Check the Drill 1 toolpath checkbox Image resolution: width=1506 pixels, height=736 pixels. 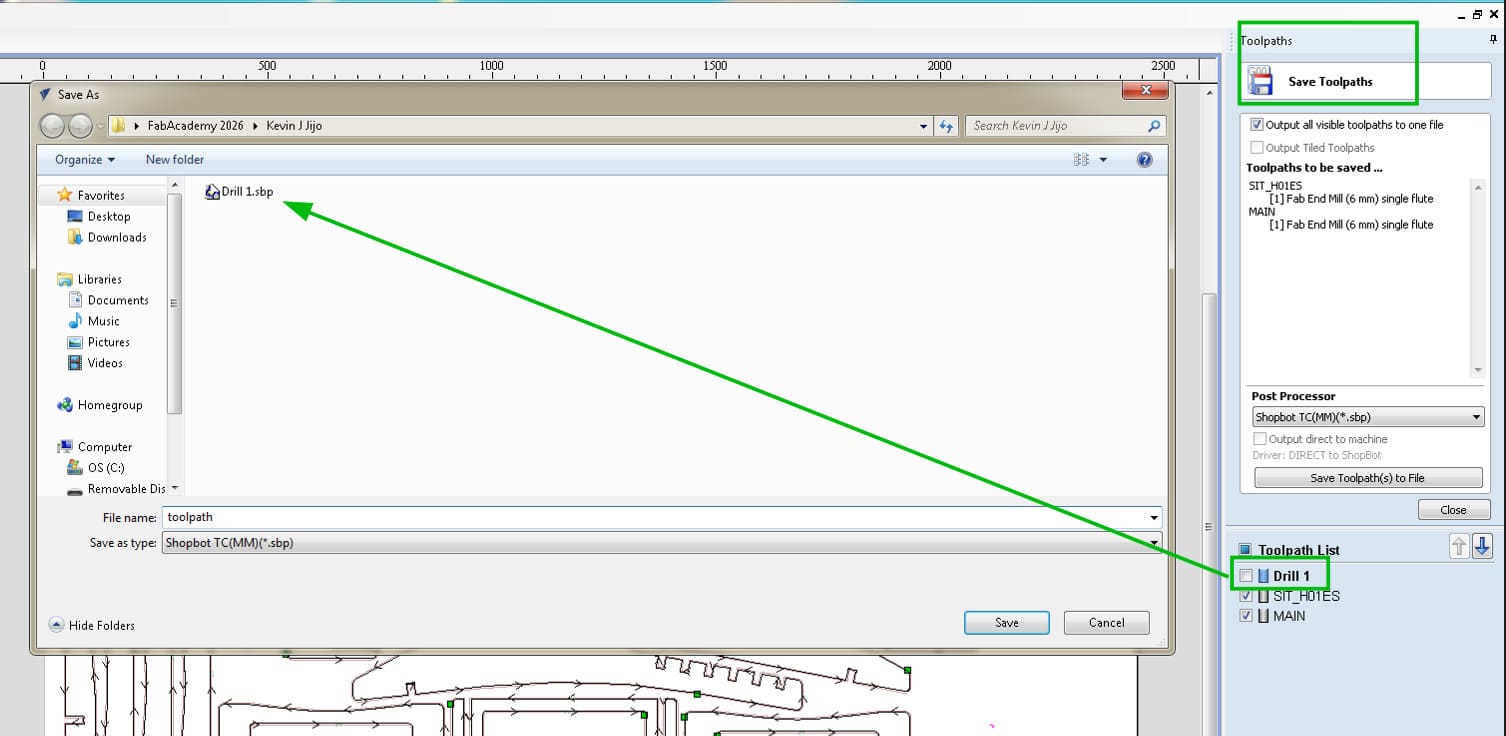tap(1246, 576)
